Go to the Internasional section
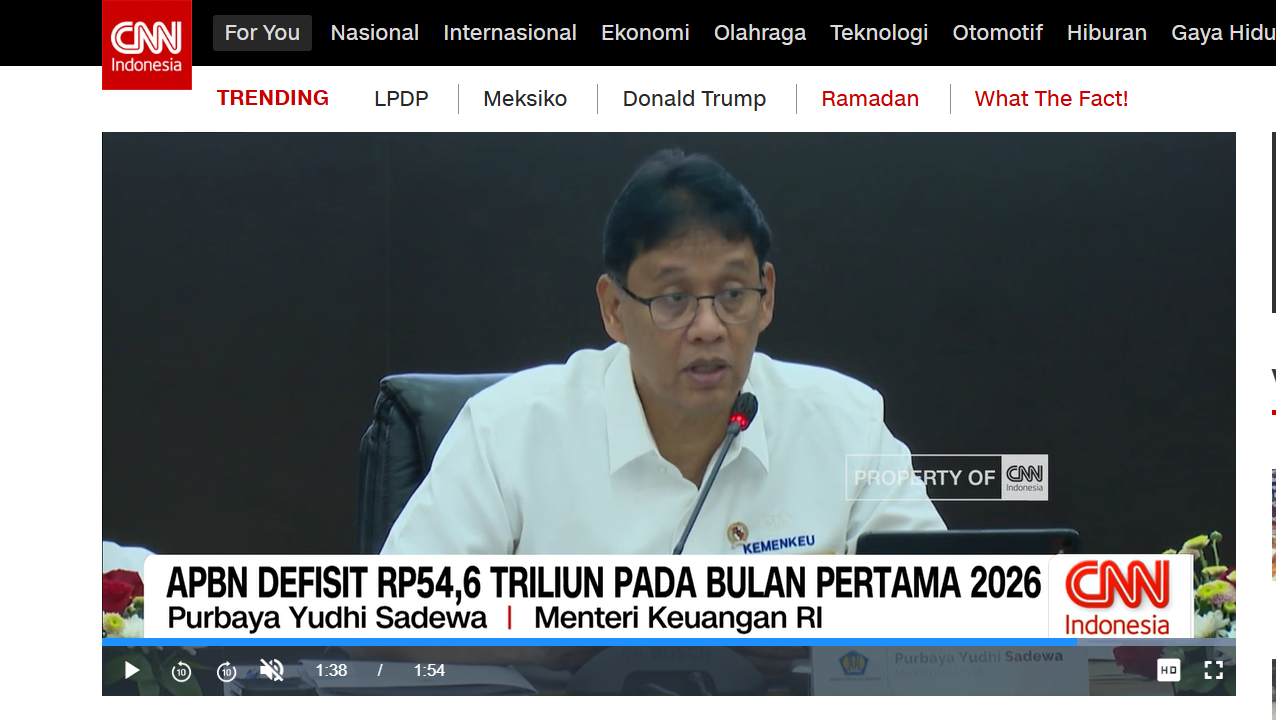Image resolution: width=1276 pixels, height=720 pixels. coord(510,33)
